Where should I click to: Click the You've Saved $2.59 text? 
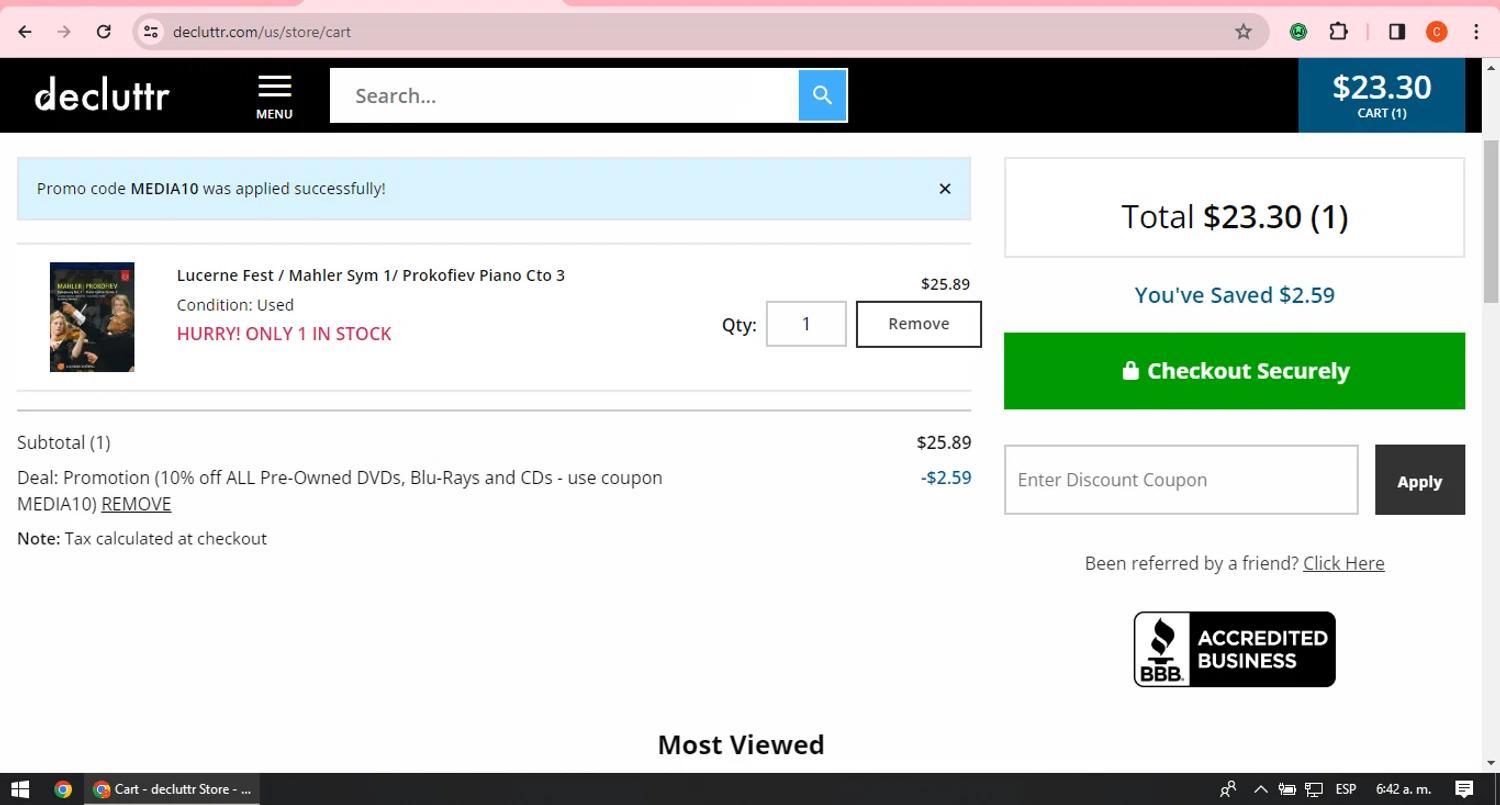click(1234, 295)
